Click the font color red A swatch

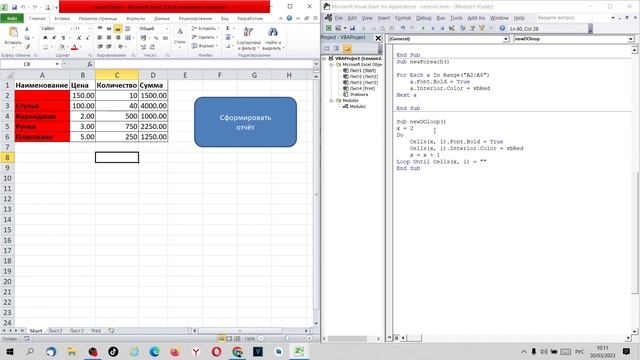(x=74, y=47)
